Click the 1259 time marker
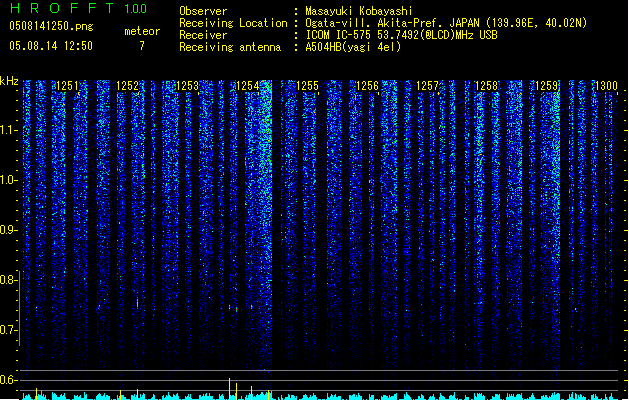Screen dimensions: 629x400 pos(547,86)
